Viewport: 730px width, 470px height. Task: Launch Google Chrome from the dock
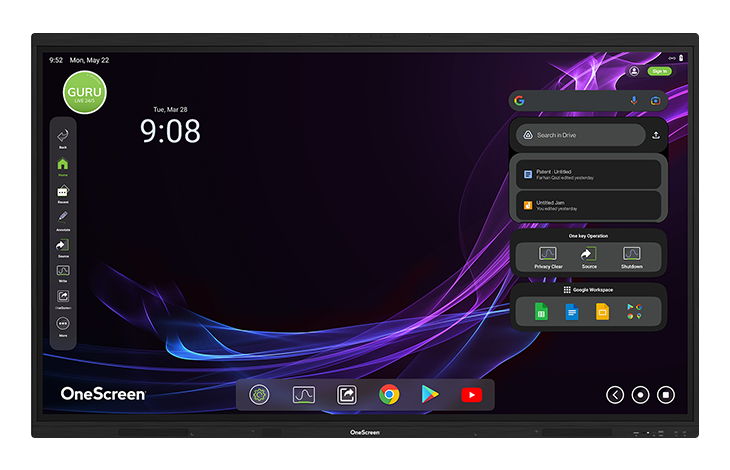[389, 395]
